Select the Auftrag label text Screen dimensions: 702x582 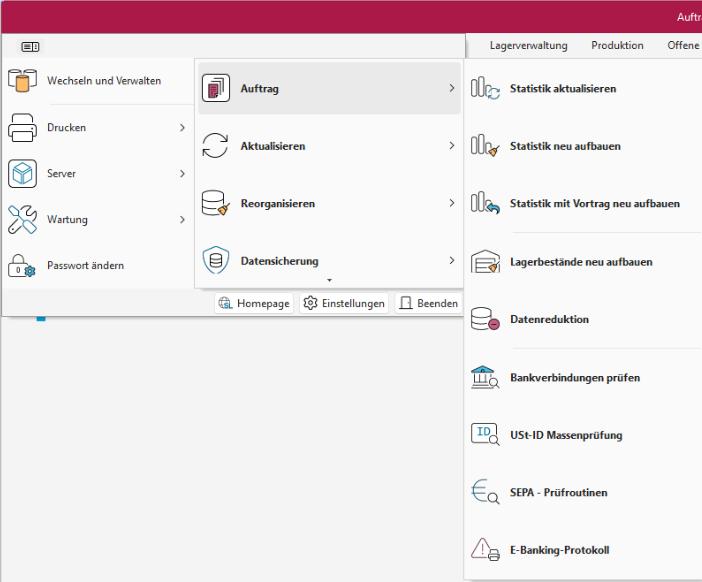pos(260,89)
